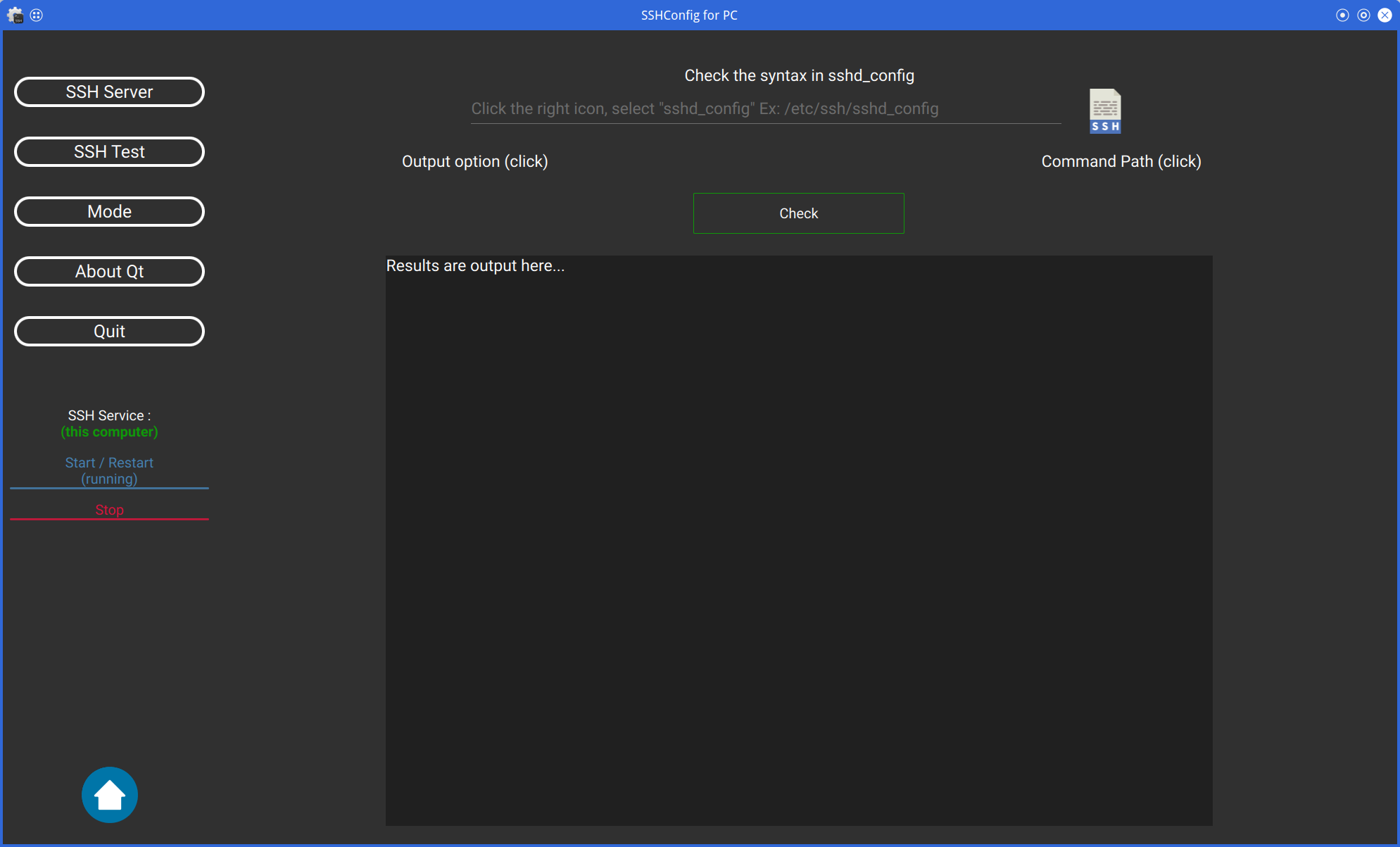Open the Mode settings
Viewport: 1400px width, 847px height.
(x=109, y=211)
